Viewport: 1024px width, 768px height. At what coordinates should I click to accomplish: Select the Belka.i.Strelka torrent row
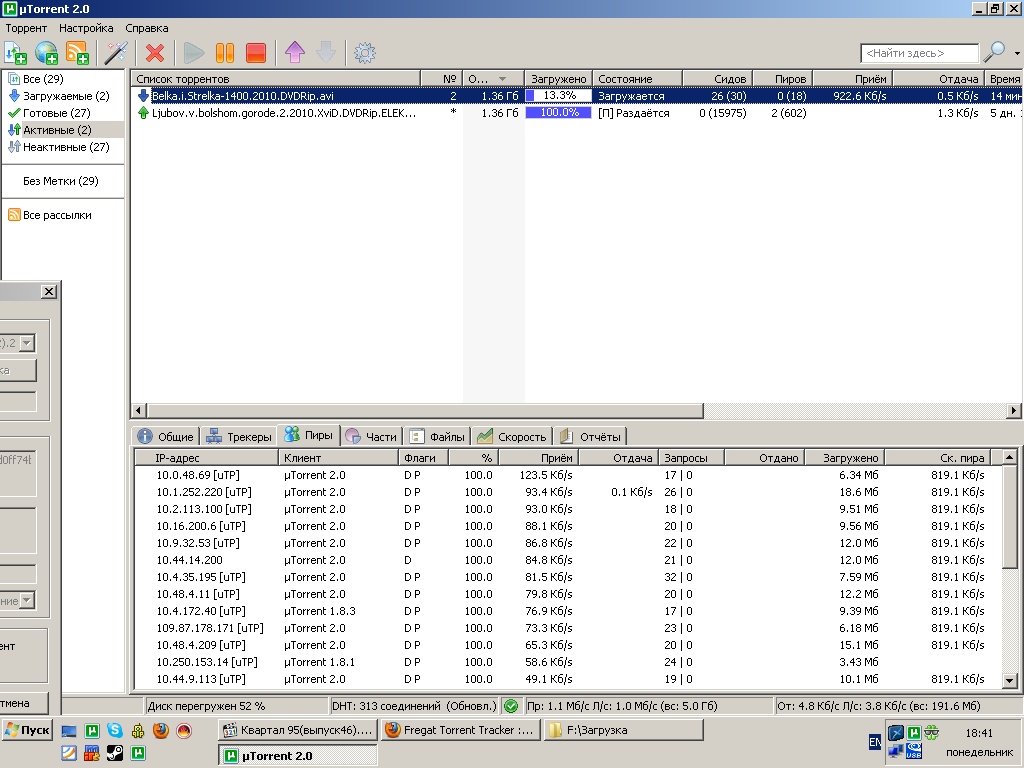(577, 96)
